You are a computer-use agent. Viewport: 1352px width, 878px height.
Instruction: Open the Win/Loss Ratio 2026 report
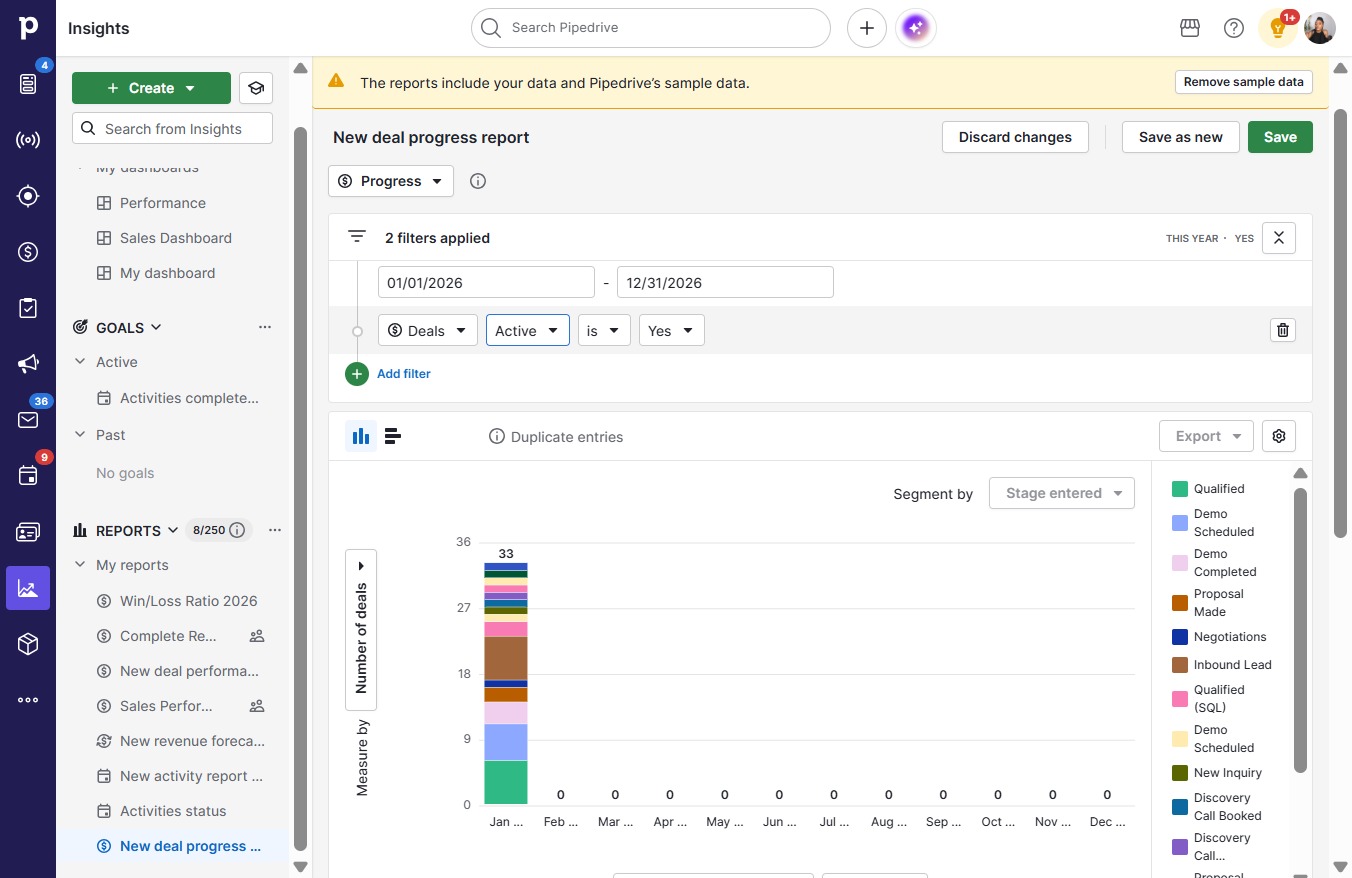pyautogui.click(x=189, y=601)
